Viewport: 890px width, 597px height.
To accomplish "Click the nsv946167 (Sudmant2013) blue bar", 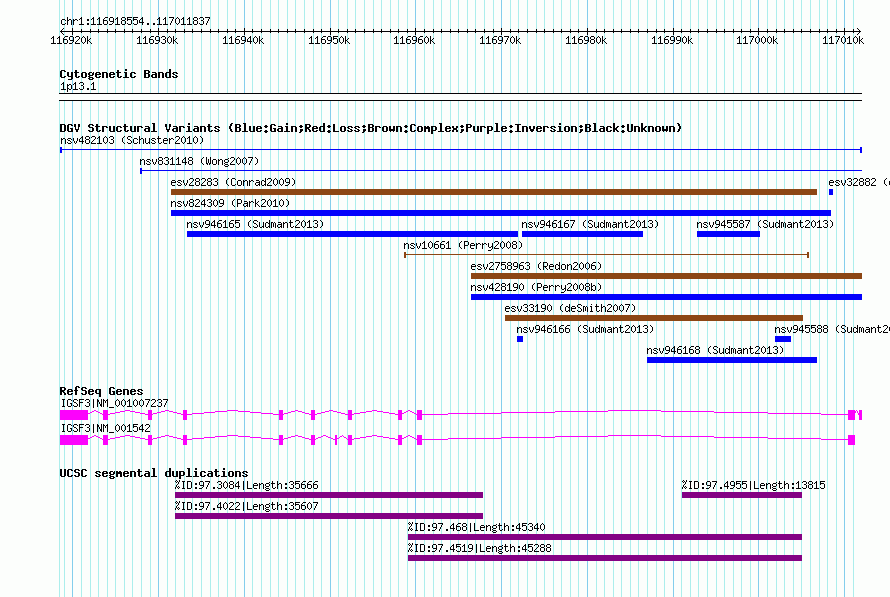I will tap(582, 234).
